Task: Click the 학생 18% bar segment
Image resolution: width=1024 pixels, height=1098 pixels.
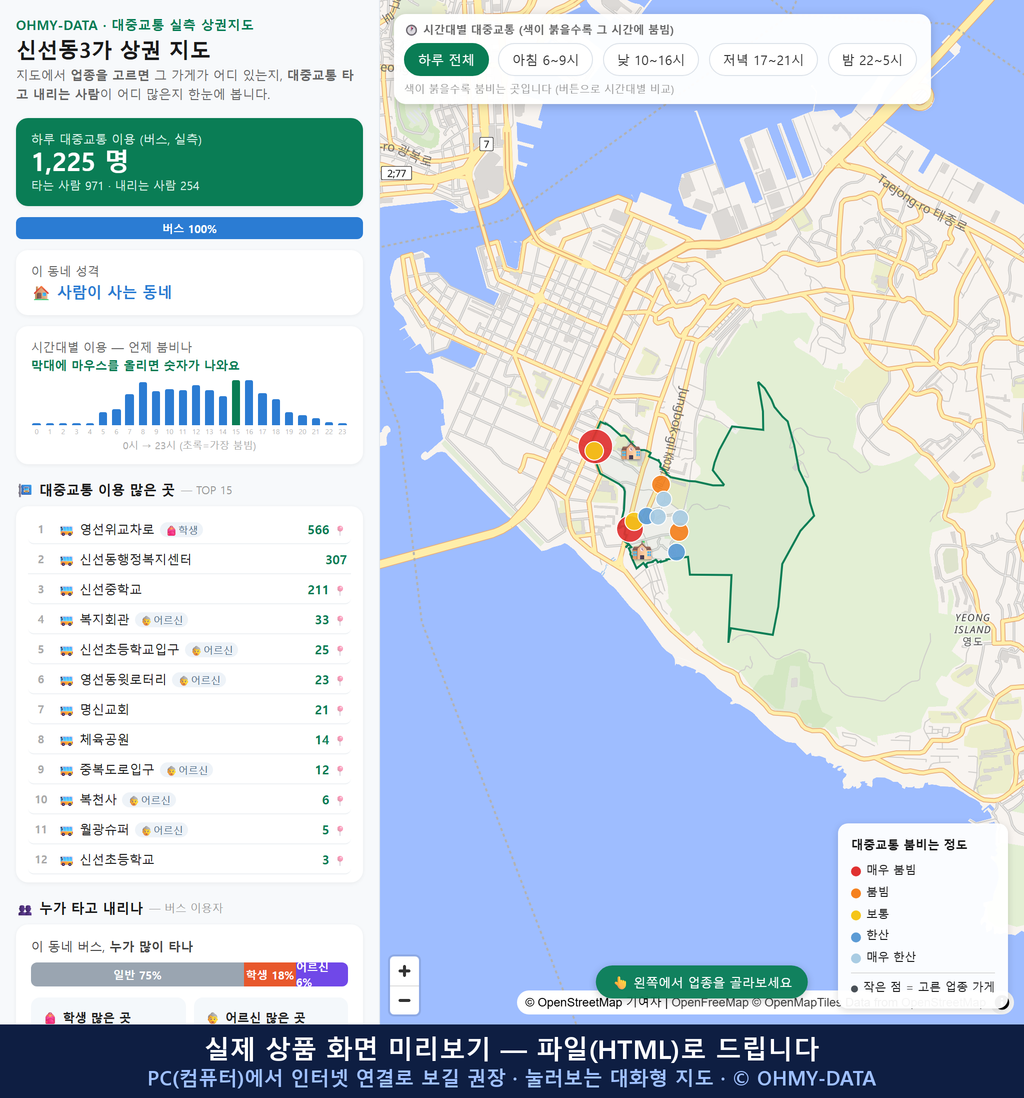Action: [x=270, y=975]
